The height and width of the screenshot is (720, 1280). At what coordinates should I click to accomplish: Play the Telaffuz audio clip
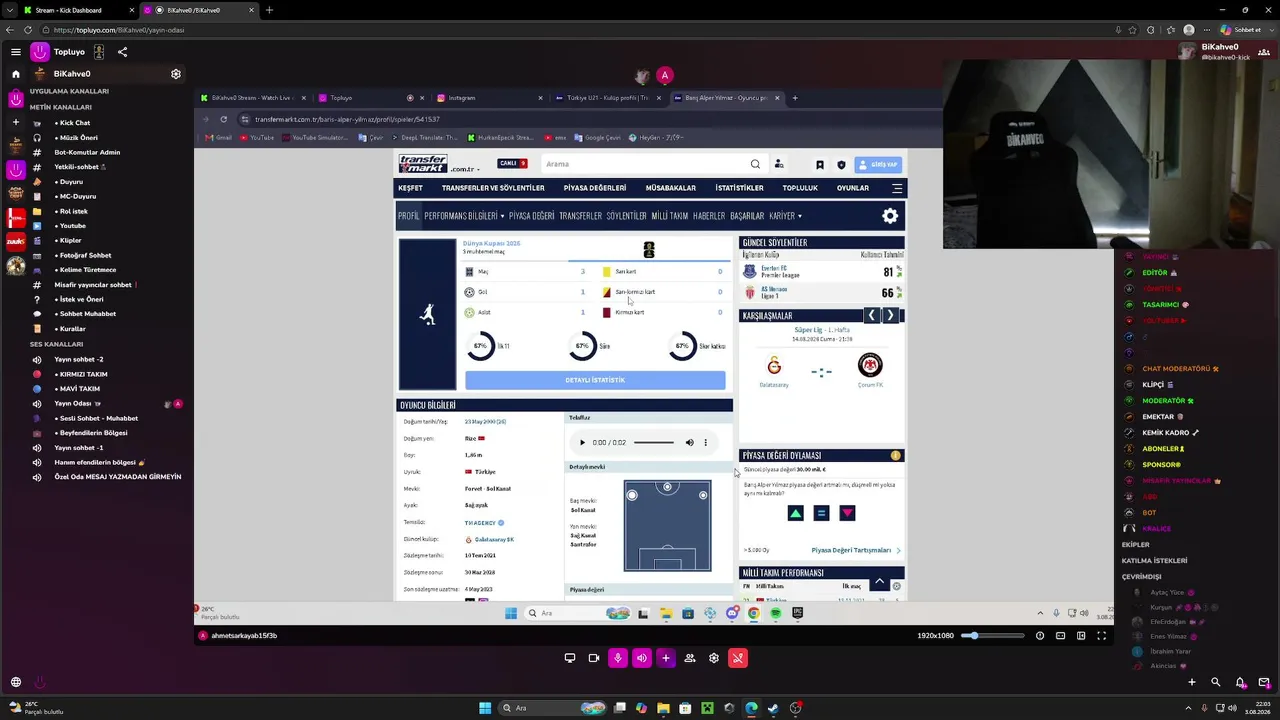[x=582, y=442]
